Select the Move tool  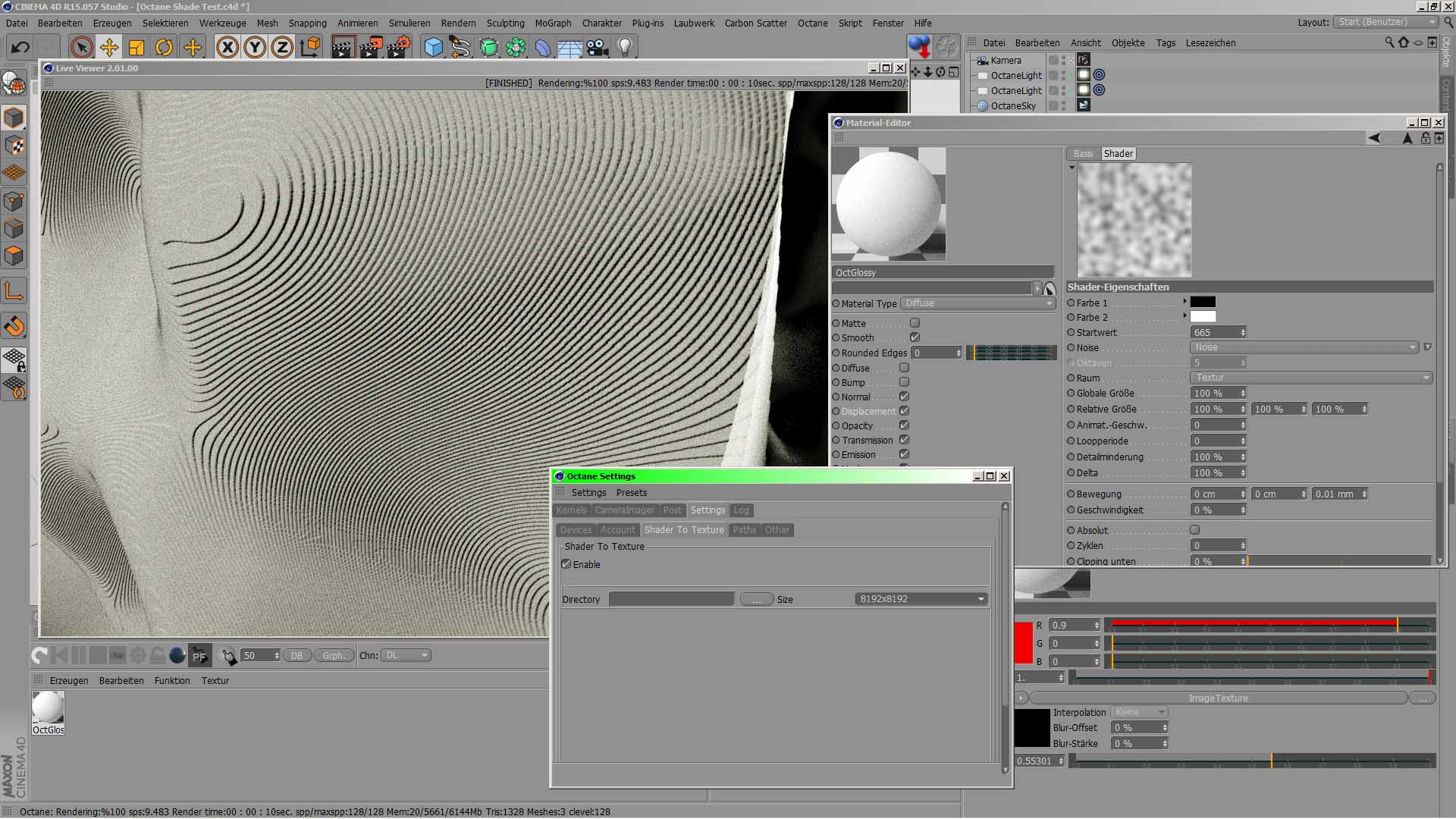click(x=108, y=47)
